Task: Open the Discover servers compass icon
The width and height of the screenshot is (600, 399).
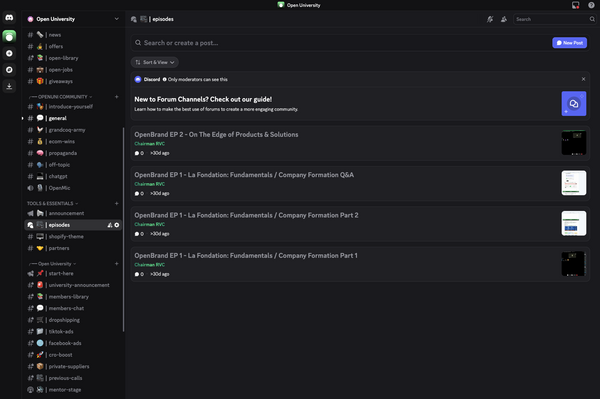Action: click(9, 70)
